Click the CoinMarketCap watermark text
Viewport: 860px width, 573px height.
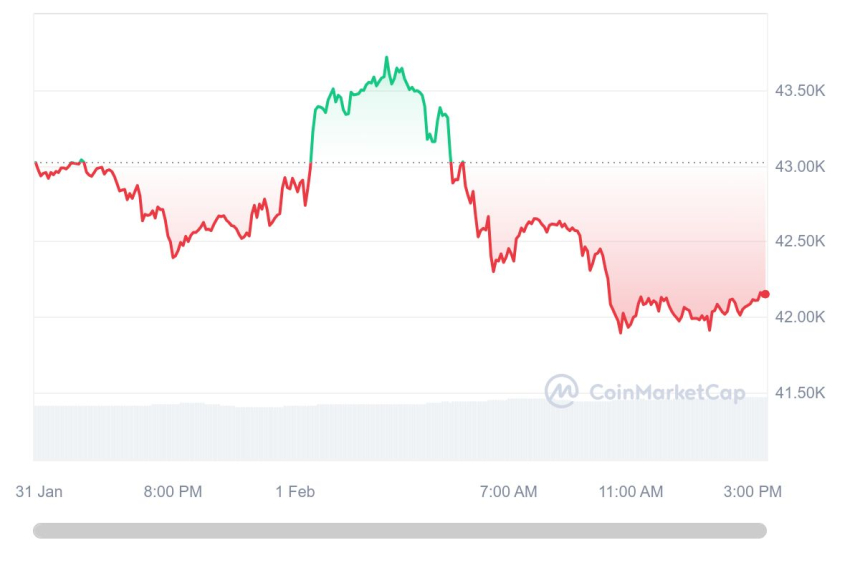[x=667, y=392]
